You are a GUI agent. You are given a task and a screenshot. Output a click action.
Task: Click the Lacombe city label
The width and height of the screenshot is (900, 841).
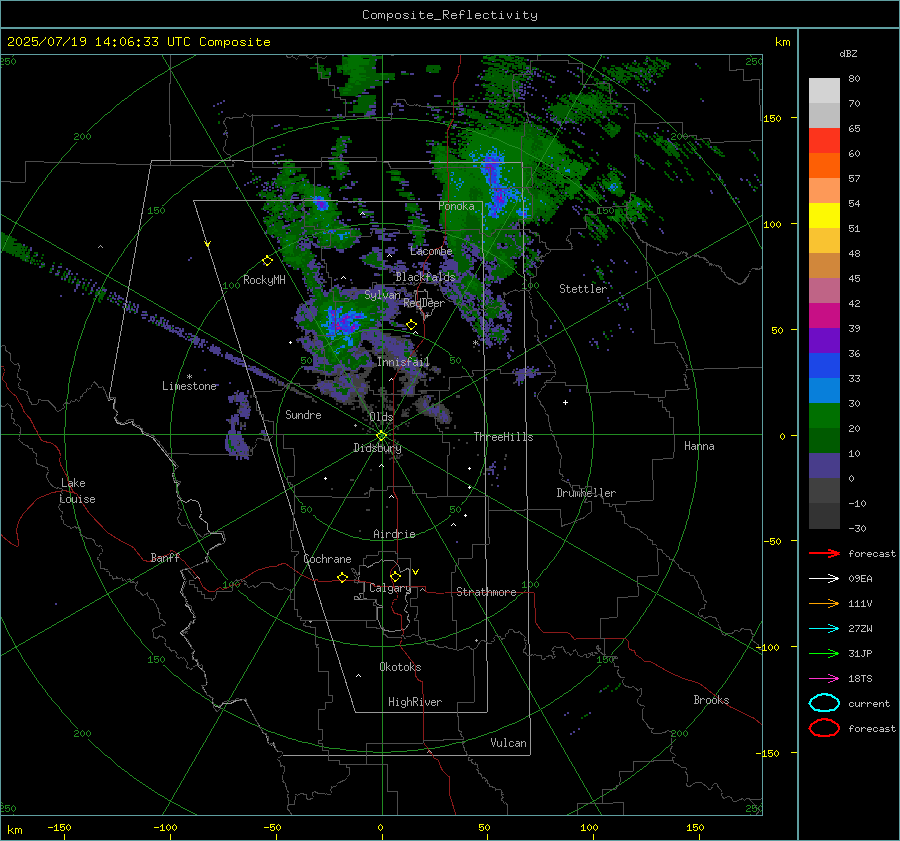431,251
